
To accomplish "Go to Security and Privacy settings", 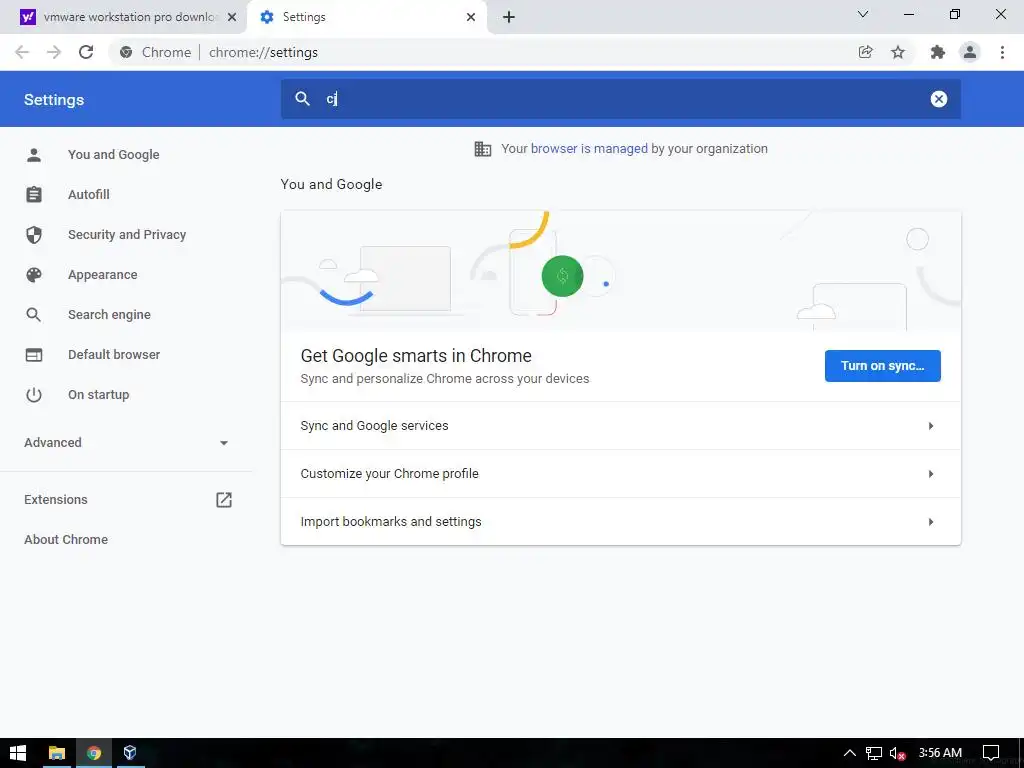I will (126, 234).
